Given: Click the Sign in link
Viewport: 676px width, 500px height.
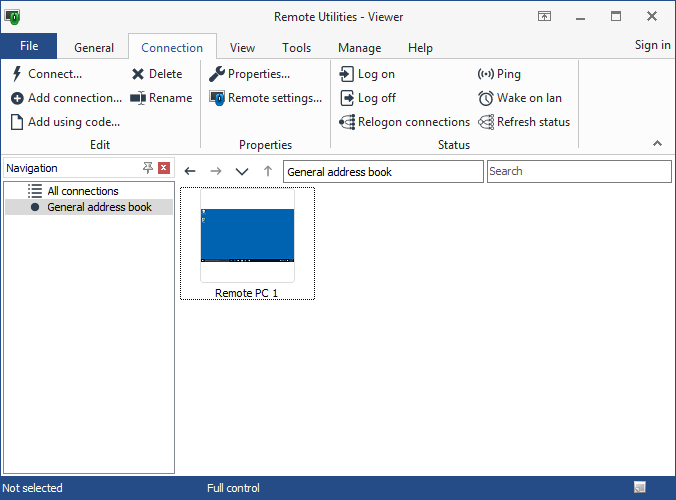Looking at the screenshot, I should [x=653, y=45].
